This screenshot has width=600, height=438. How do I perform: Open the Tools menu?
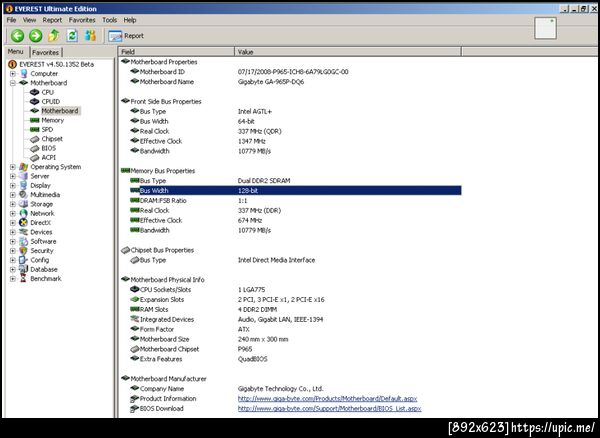(109, 20)
